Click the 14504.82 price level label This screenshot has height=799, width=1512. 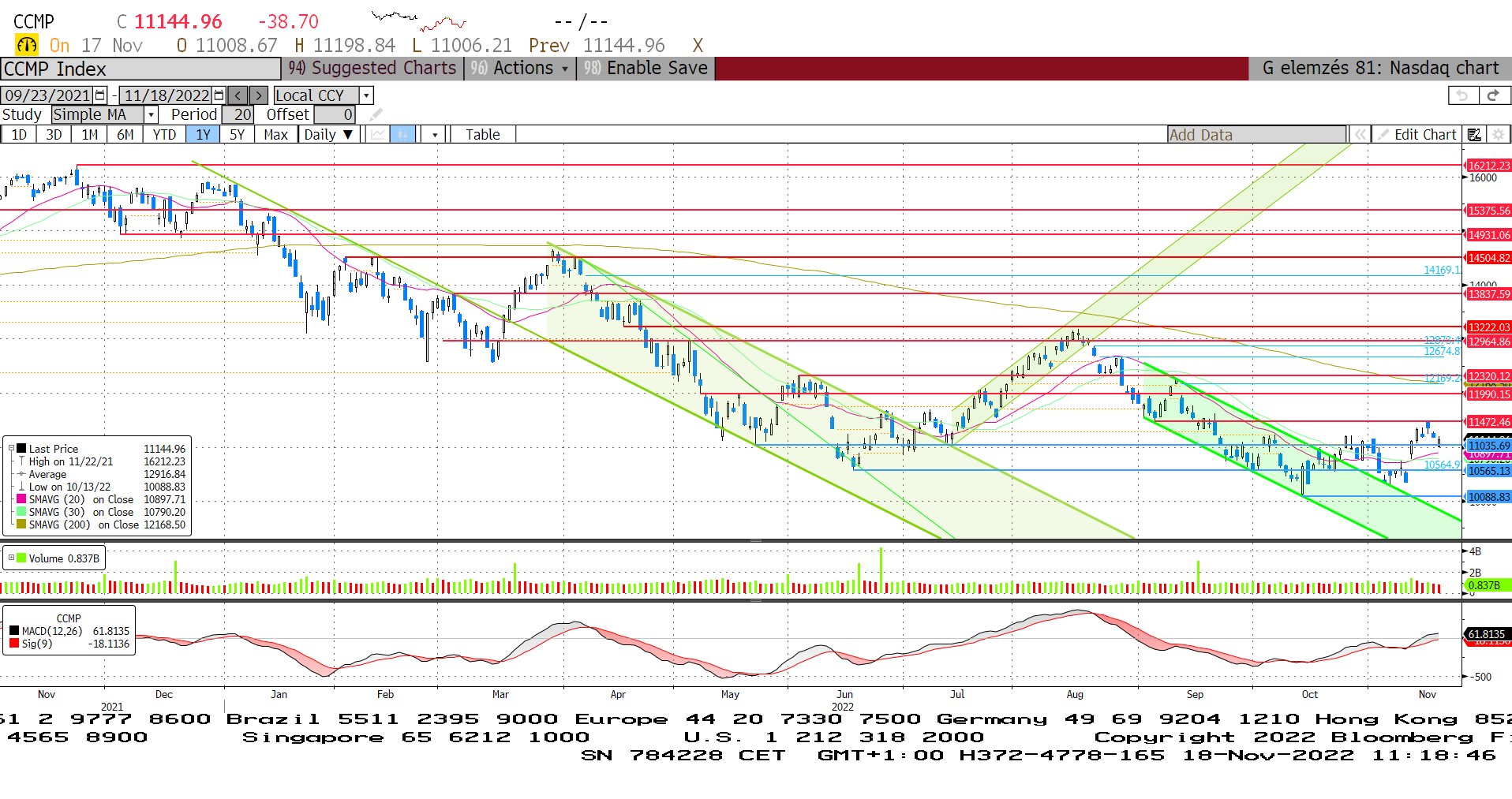tap(1488, 258)
